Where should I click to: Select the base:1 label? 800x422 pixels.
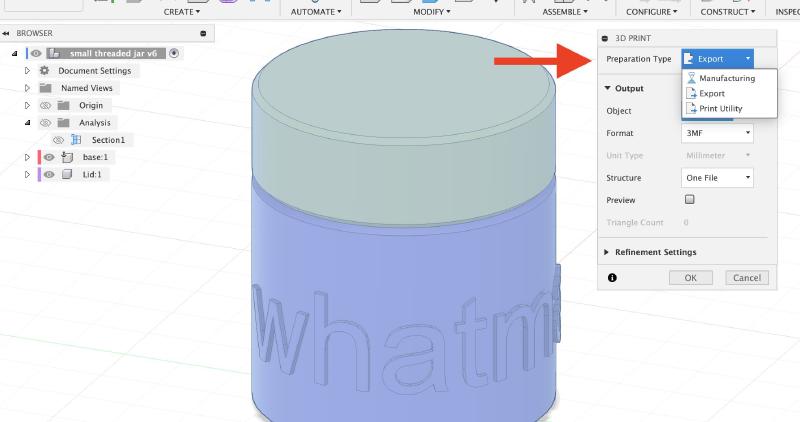pyautogui.click(x=95, y=157)
